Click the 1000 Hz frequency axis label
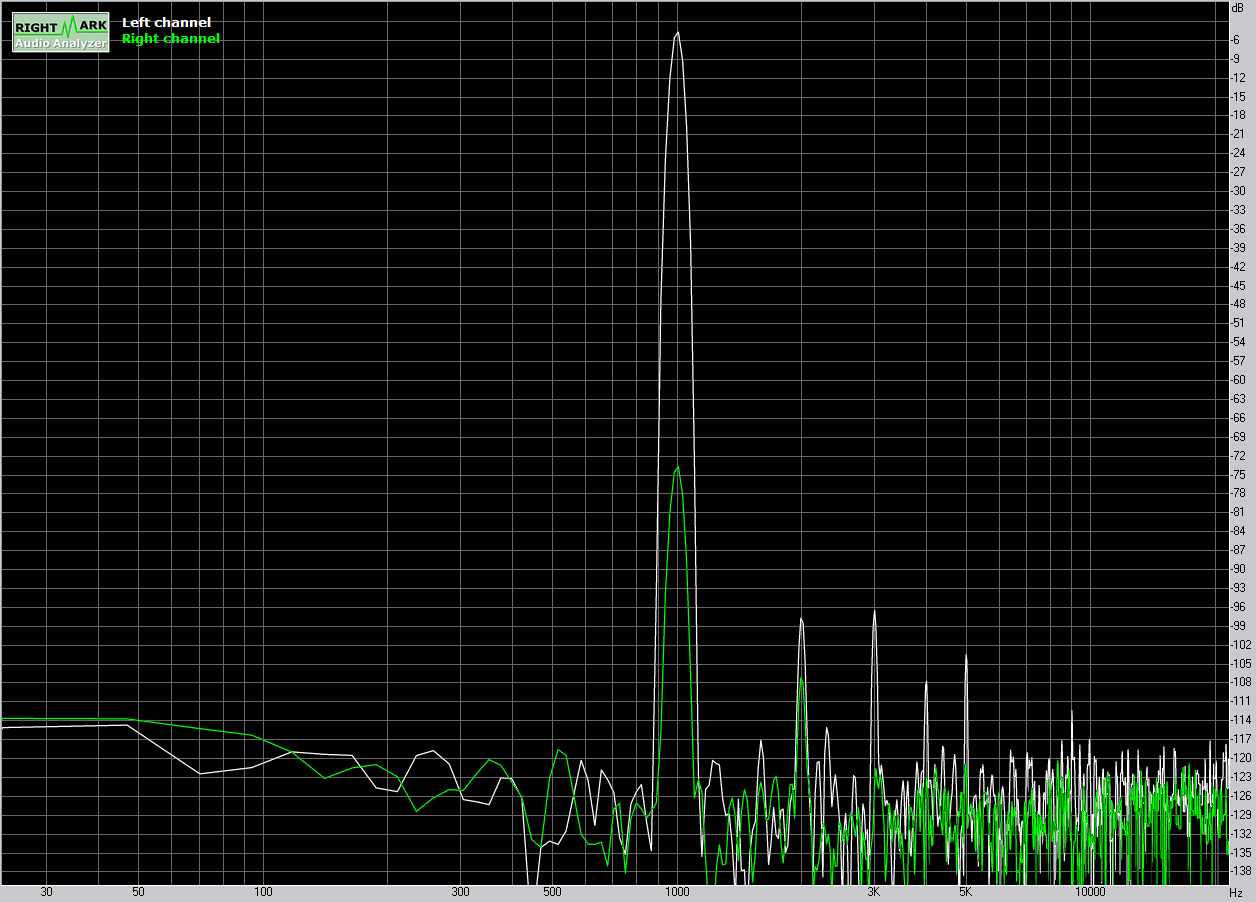 click(x=678, y=892)
